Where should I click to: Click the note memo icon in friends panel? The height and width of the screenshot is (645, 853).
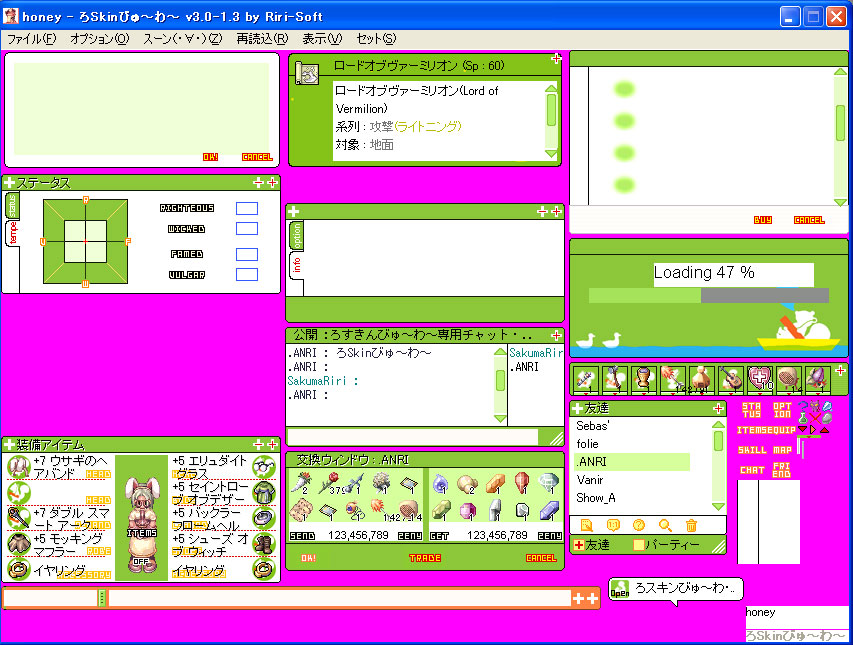coord(586,525)
